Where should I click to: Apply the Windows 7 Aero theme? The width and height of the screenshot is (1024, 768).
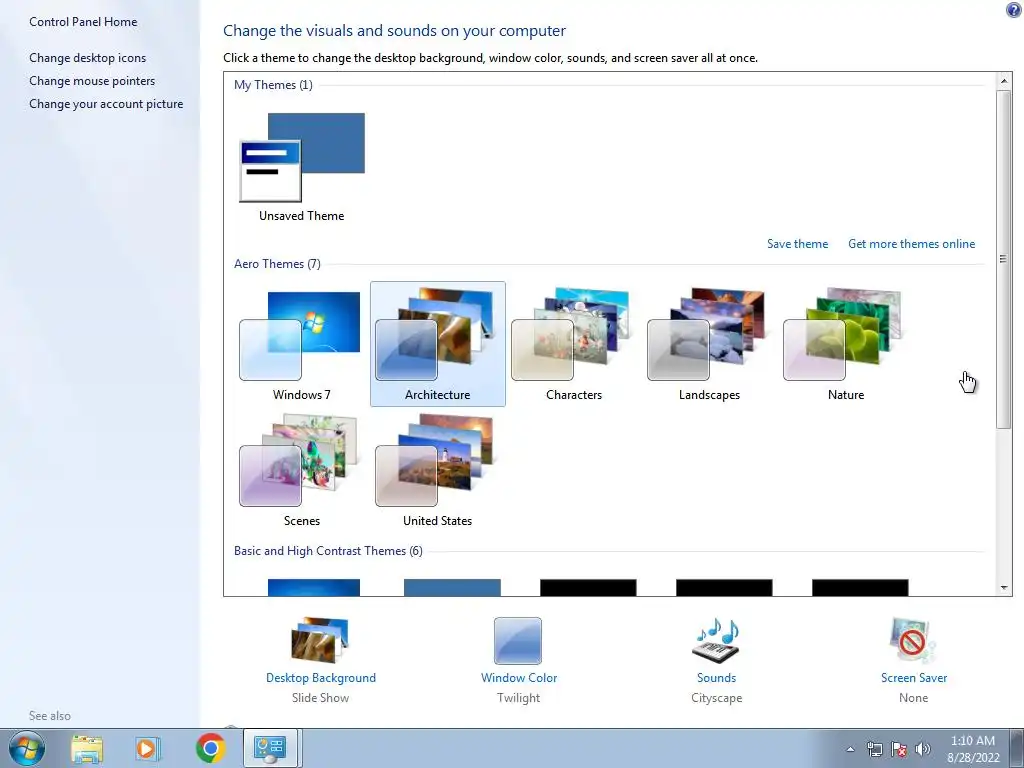coord(301,344)
